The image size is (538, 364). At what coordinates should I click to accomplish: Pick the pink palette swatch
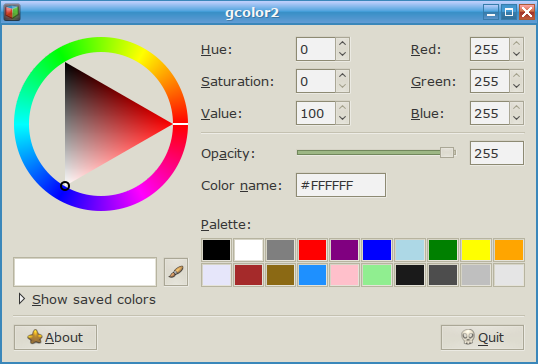(344, 275)
